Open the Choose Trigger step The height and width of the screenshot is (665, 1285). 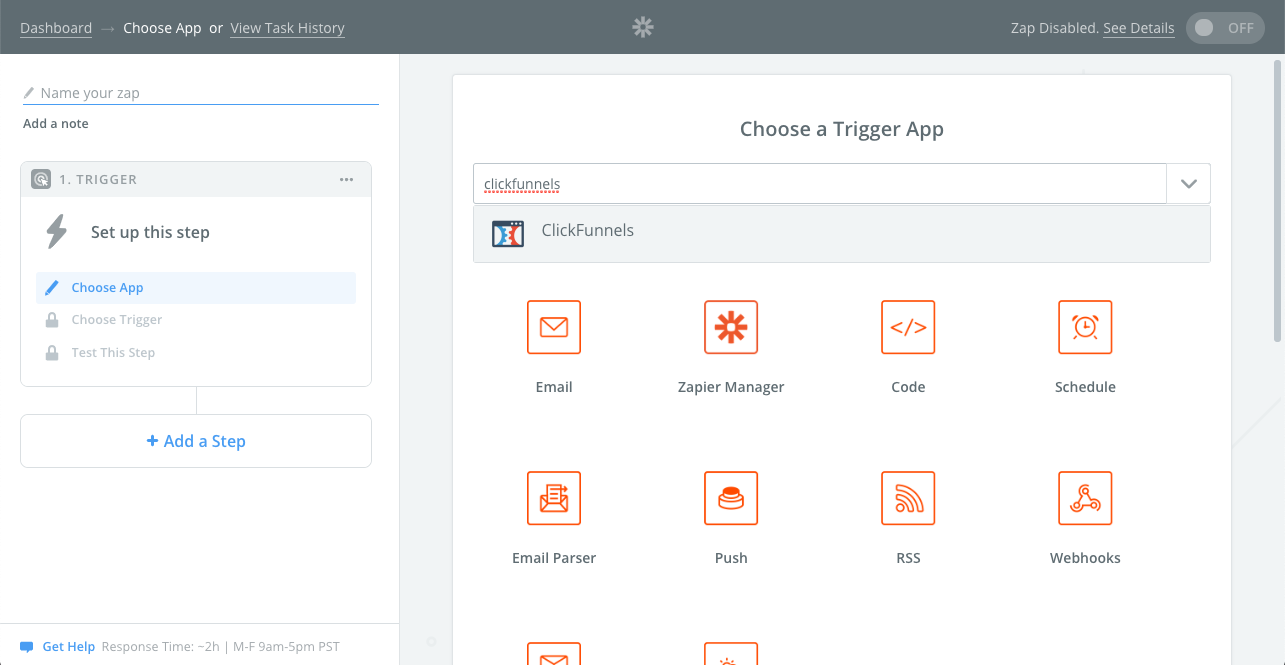click(196, 320)
